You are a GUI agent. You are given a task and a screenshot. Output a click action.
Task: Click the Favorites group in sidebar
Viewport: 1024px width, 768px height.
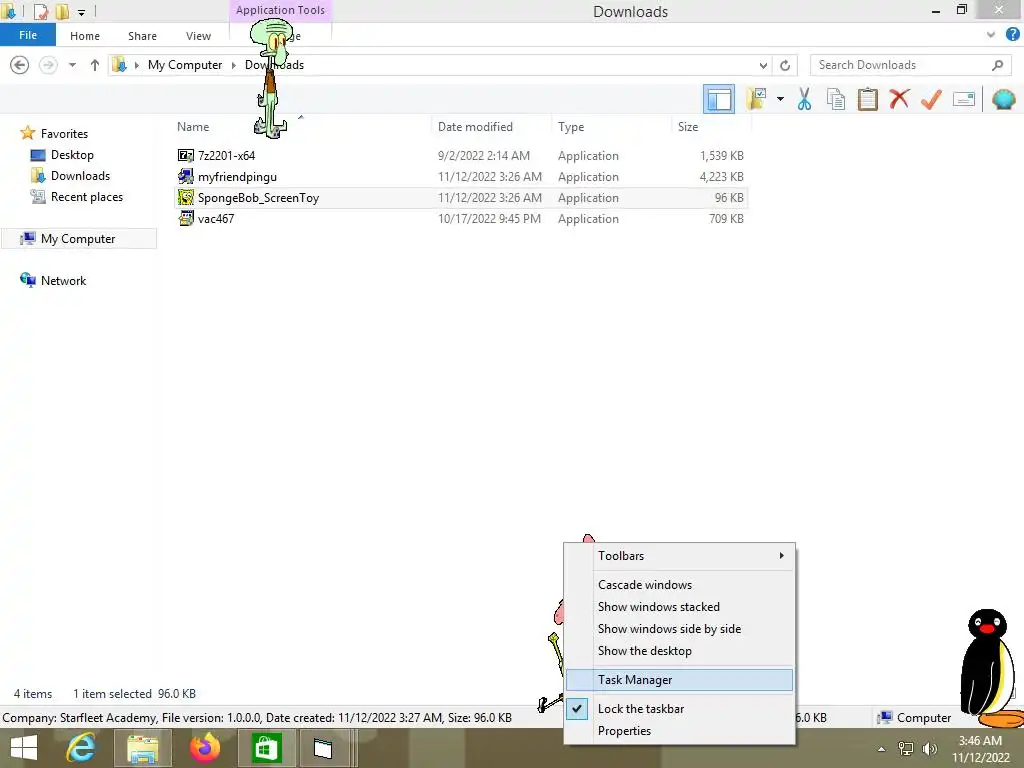[64, 133]
